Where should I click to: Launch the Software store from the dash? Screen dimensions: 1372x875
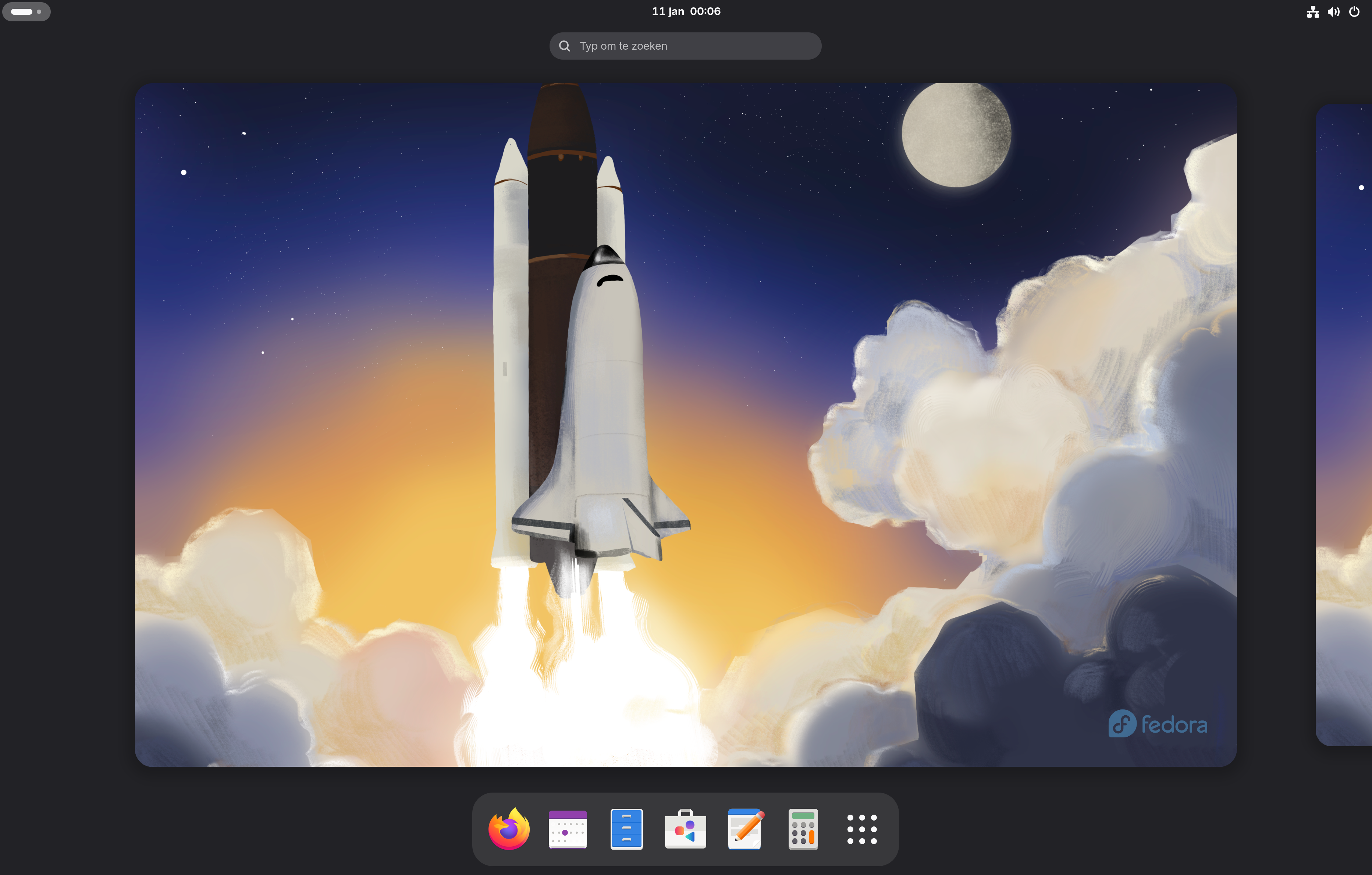tap(685, 829)
